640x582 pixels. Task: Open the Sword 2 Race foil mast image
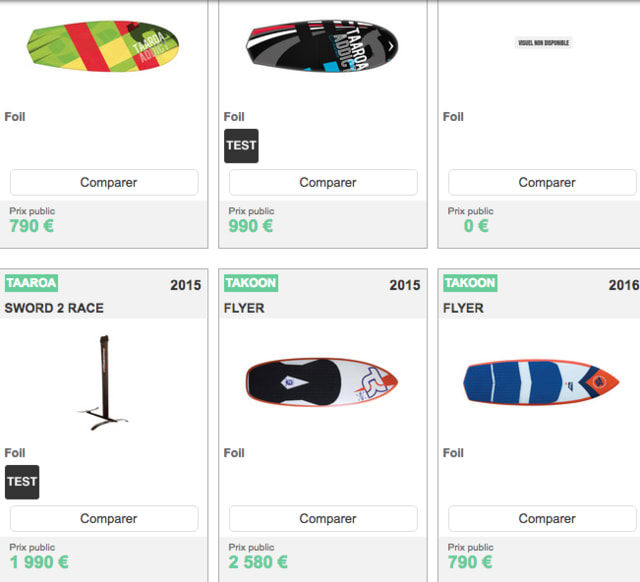101,384
